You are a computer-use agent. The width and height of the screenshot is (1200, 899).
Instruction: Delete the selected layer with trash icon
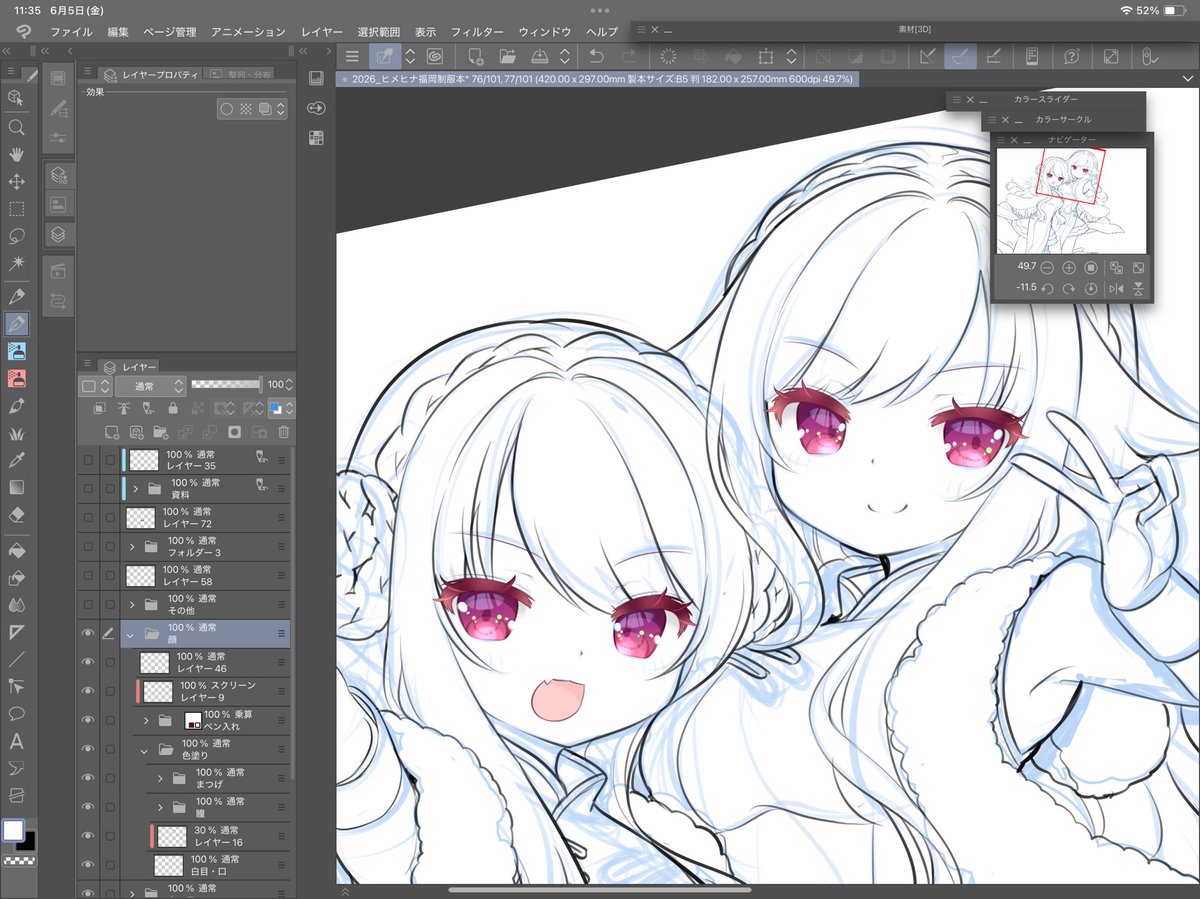[x=284, y=432]
